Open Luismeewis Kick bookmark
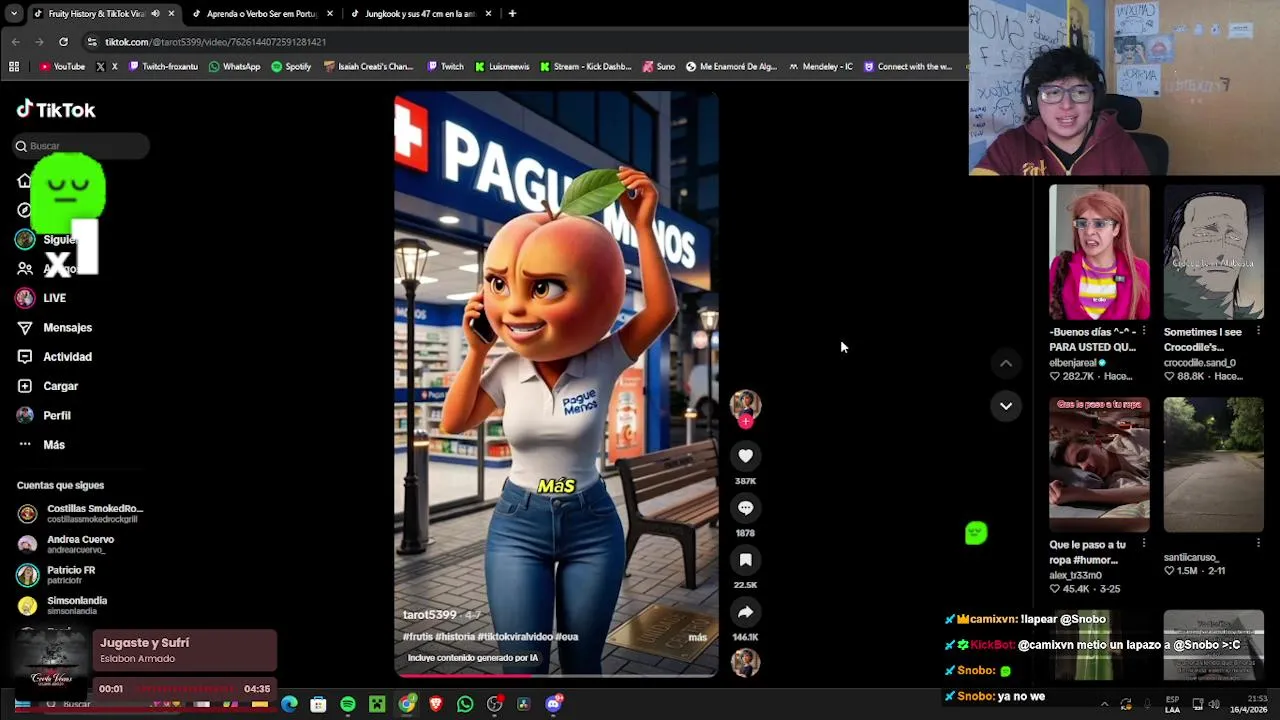The width and height of the screenshot is (1280, 720). click(x=502, y=67)
